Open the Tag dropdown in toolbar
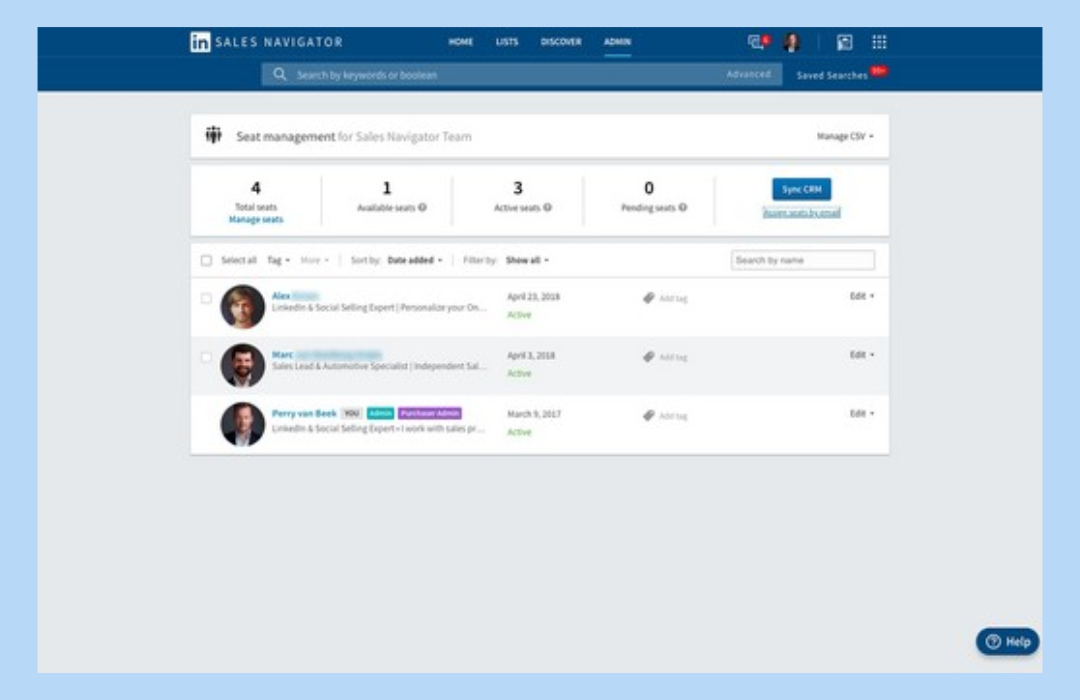Screen dimensions: 1080x700 pos(278,260)
